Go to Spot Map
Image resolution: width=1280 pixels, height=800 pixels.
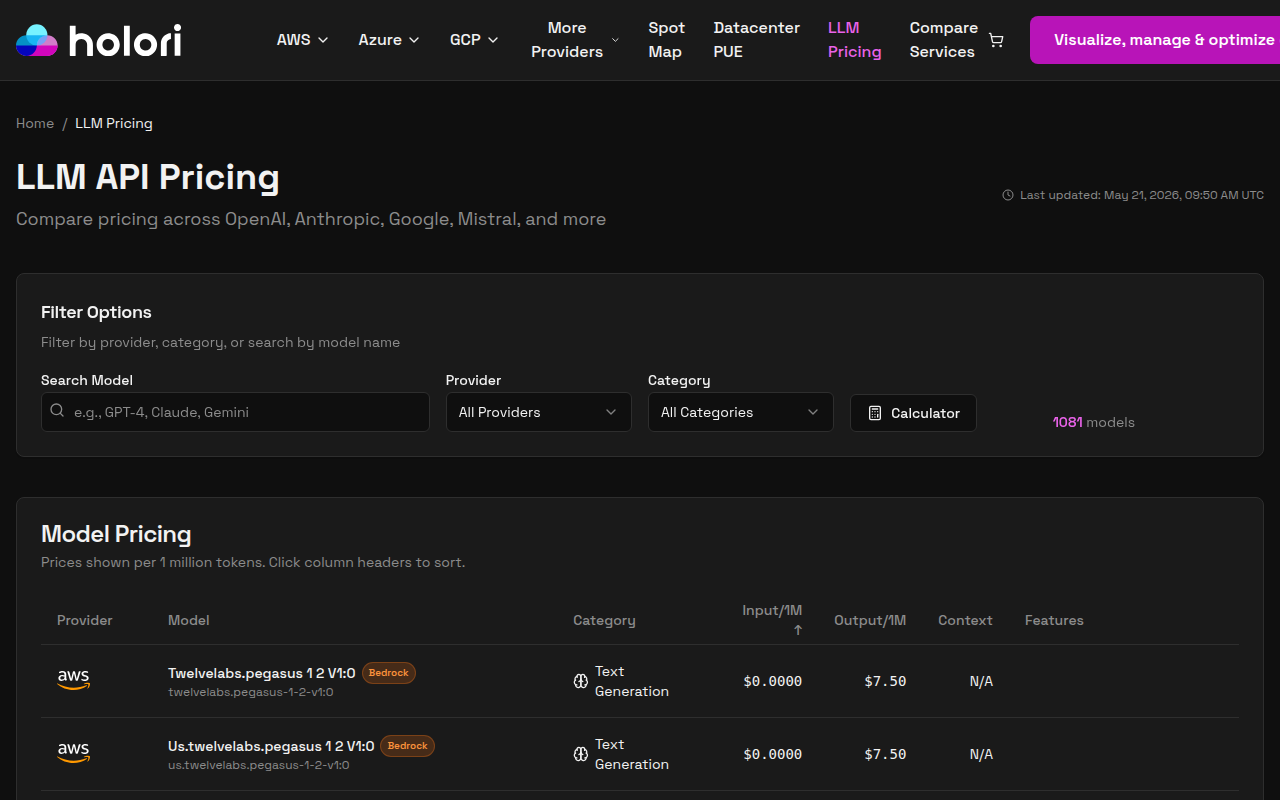pyautogui.click(x=666, y=40)
